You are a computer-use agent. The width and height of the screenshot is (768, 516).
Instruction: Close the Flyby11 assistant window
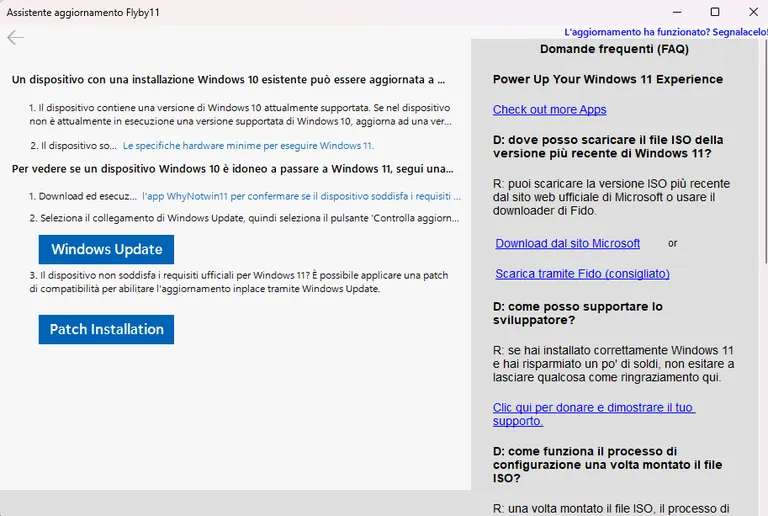[753, 12]
